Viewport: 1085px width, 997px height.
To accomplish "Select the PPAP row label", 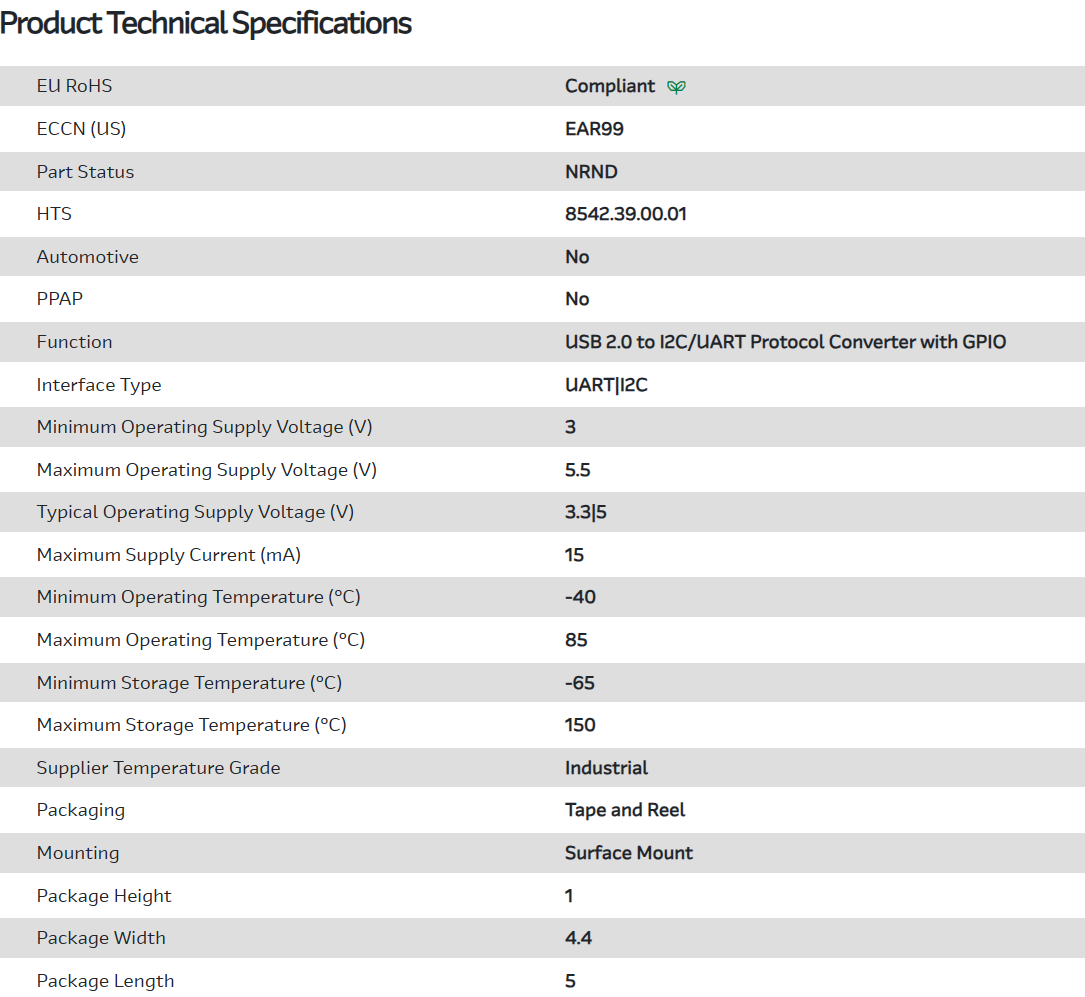I will [60, 299].
